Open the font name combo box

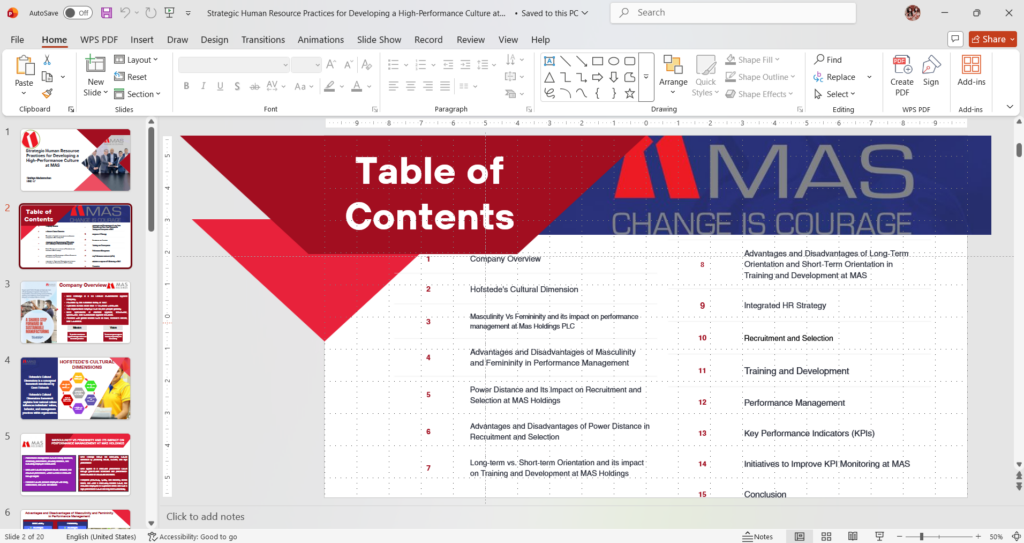click(x=234, y=65)
